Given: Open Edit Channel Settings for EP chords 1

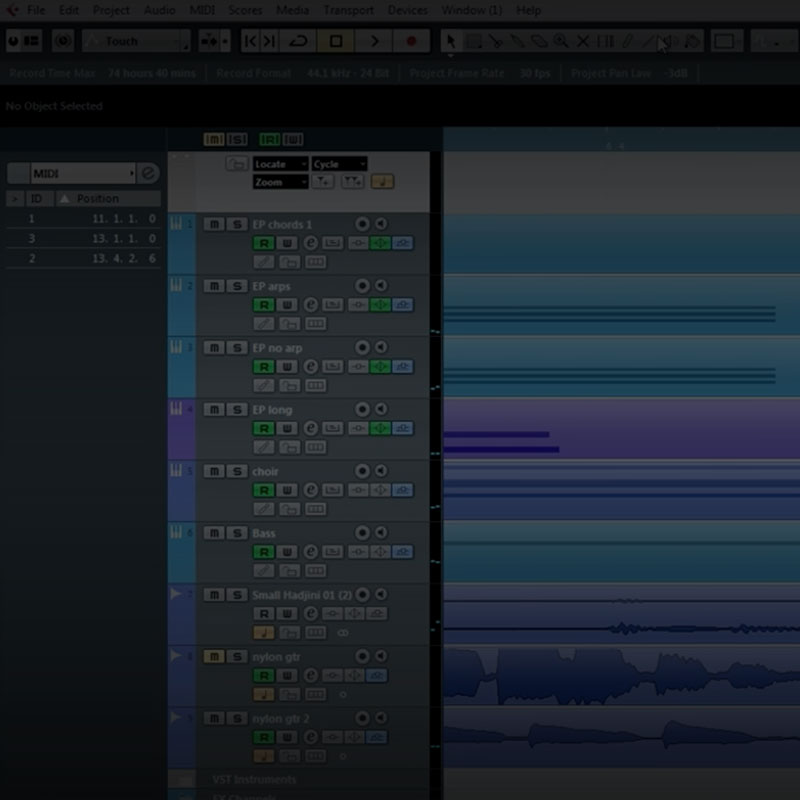Looking at the screenshot, I should coord(310,243).
